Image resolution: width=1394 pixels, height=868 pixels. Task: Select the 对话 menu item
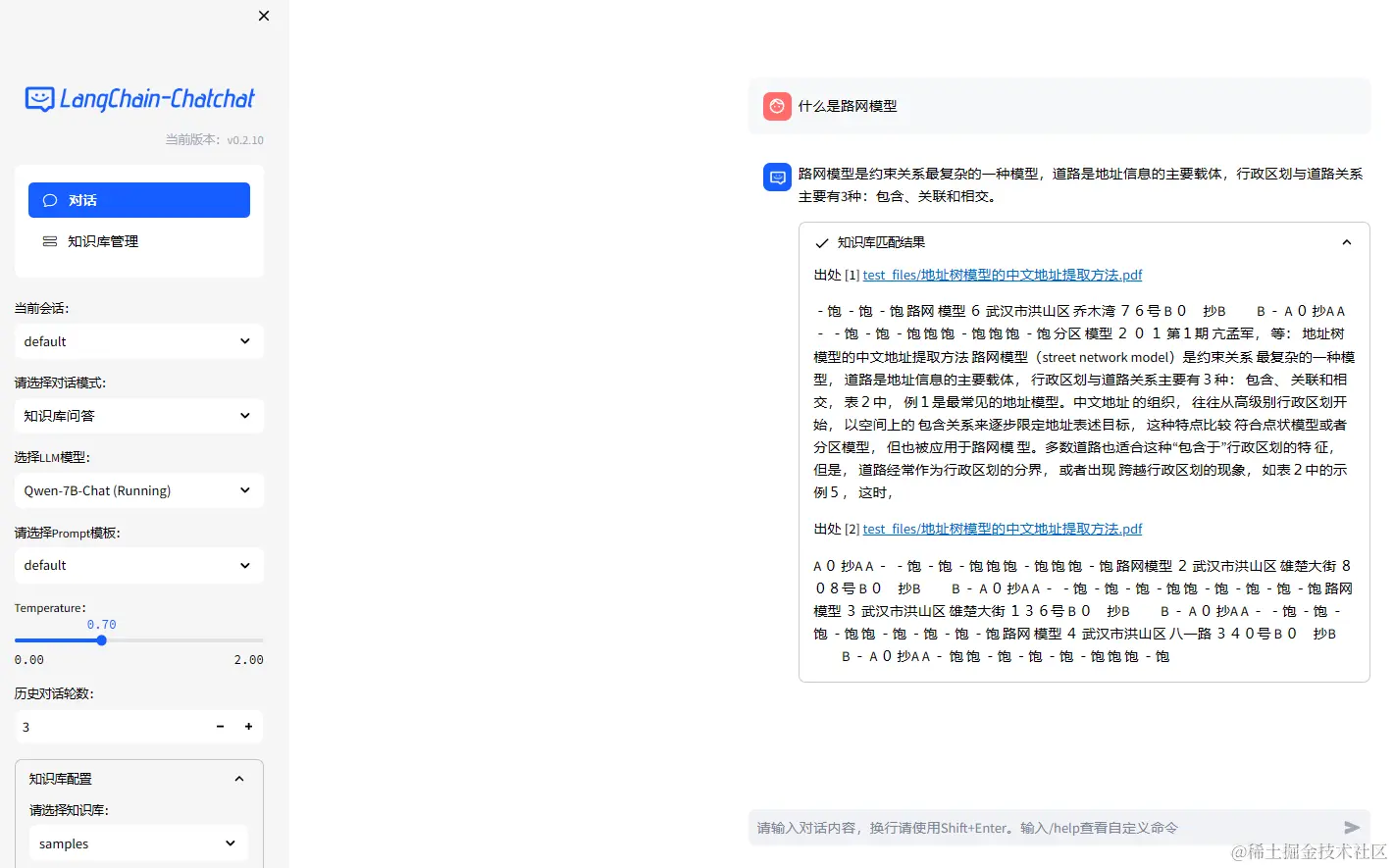tap(139, 200)
